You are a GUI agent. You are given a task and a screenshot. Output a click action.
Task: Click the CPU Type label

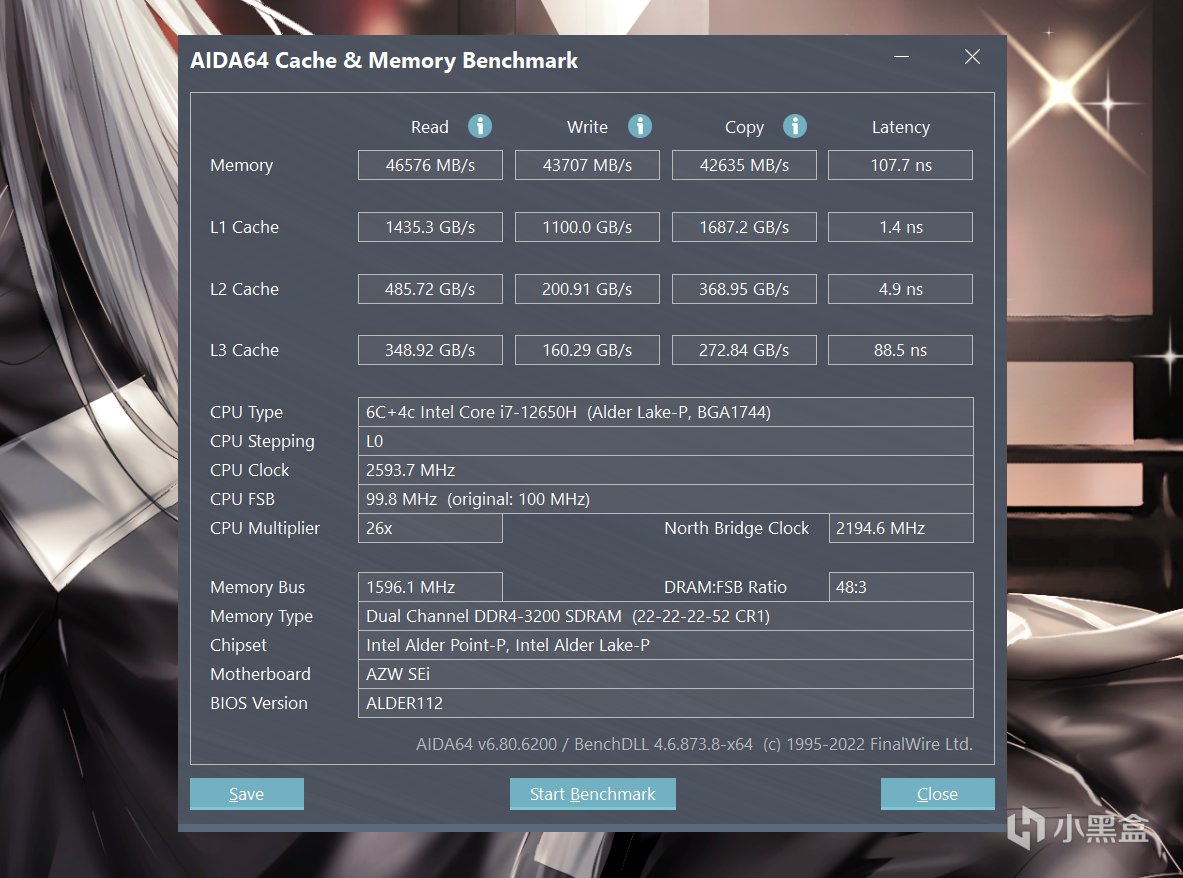point(247,413)
